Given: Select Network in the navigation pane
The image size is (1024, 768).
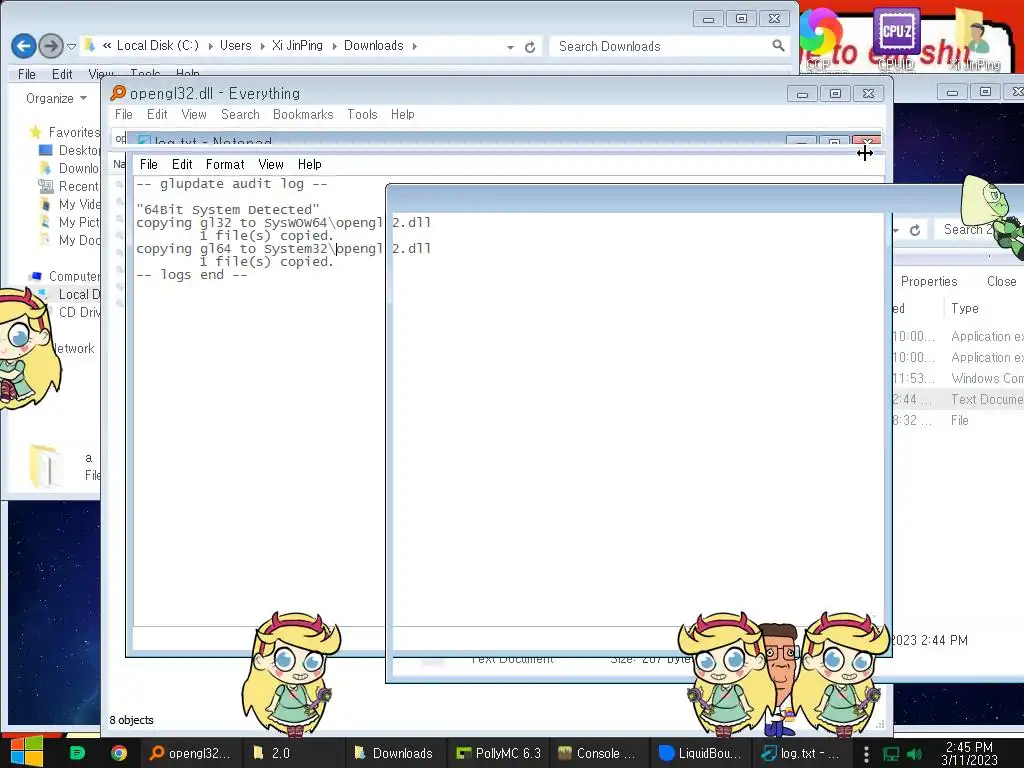Looking at the screenshot, I should (74, 349).
